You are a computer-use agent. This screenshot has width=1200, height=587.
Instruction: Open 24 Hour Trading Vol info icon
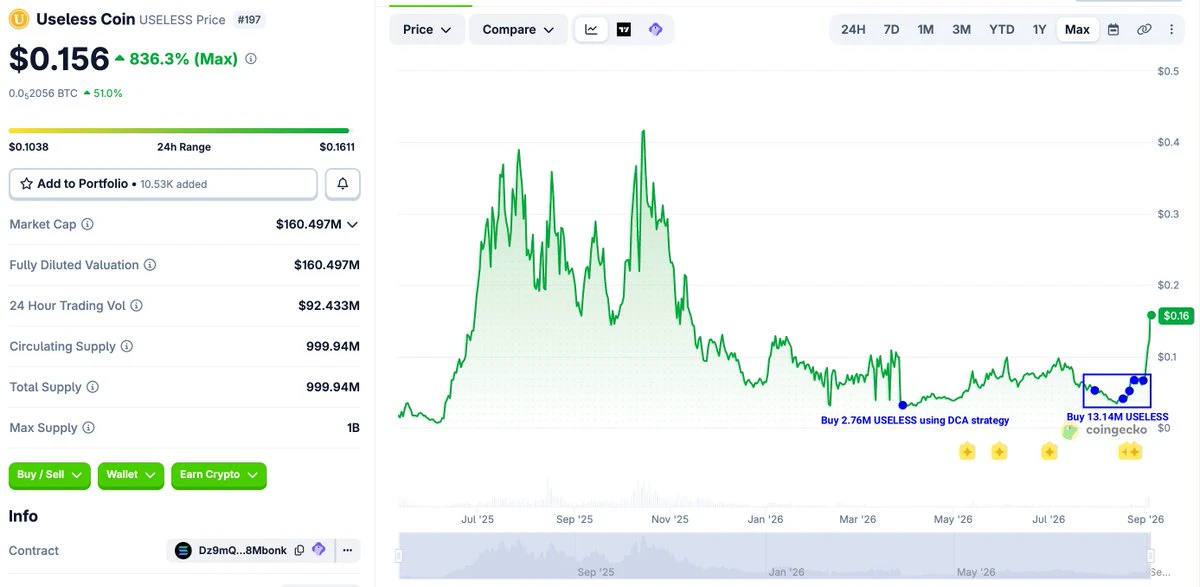point(137,306)
